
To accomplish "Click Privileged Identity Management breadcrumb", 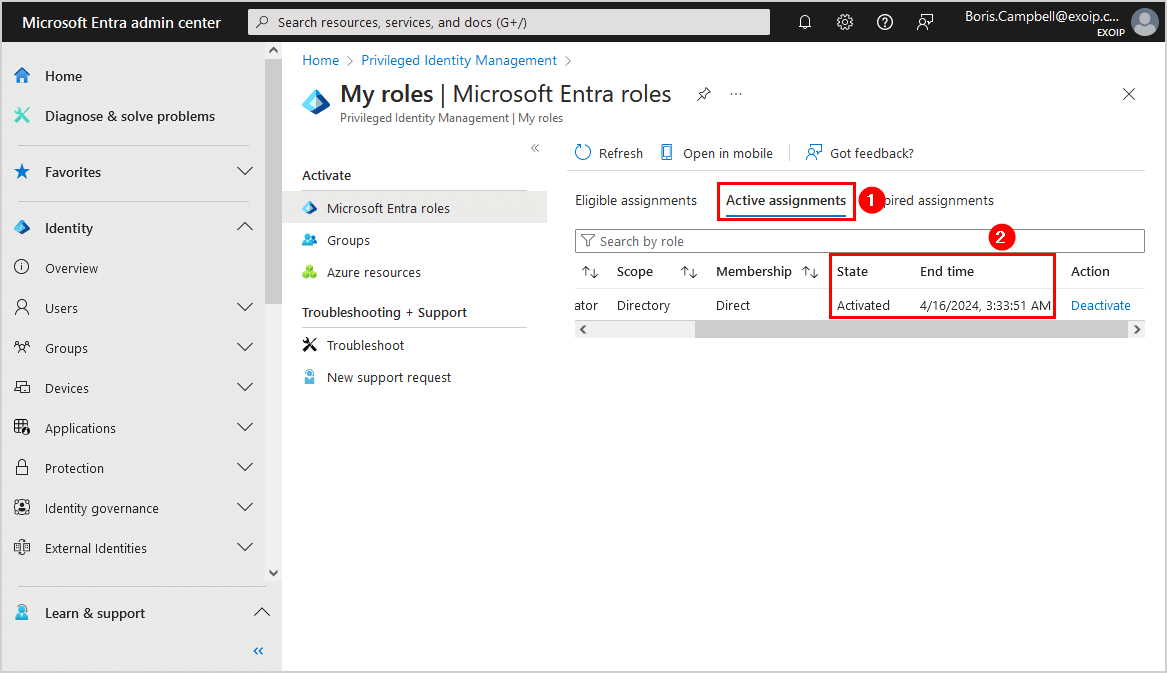I will pyautogui.click(x=459, y=60).
